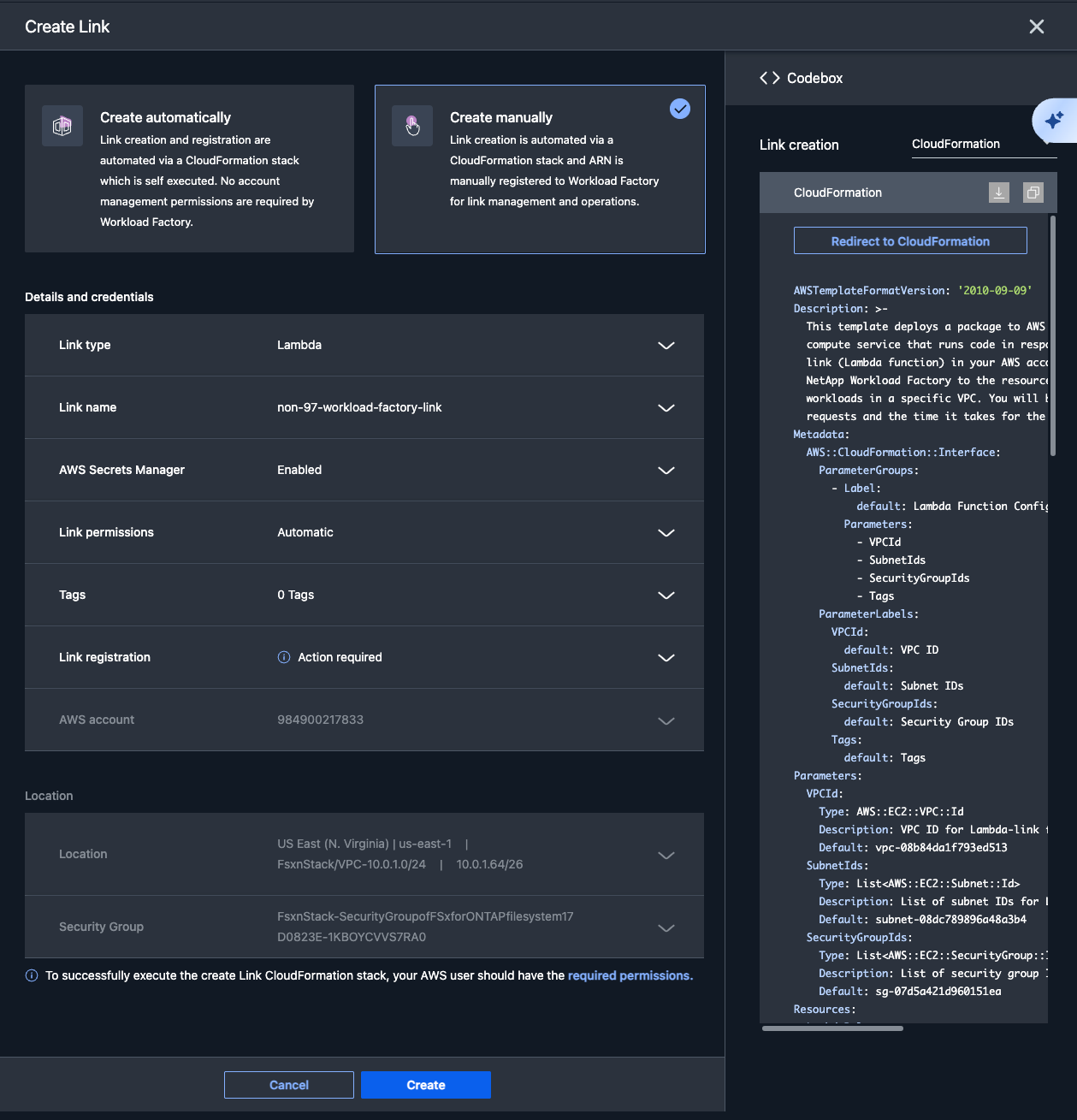Click the info icon beside permissions note
Screen dimensions: 1077x1120
[32, 975]
